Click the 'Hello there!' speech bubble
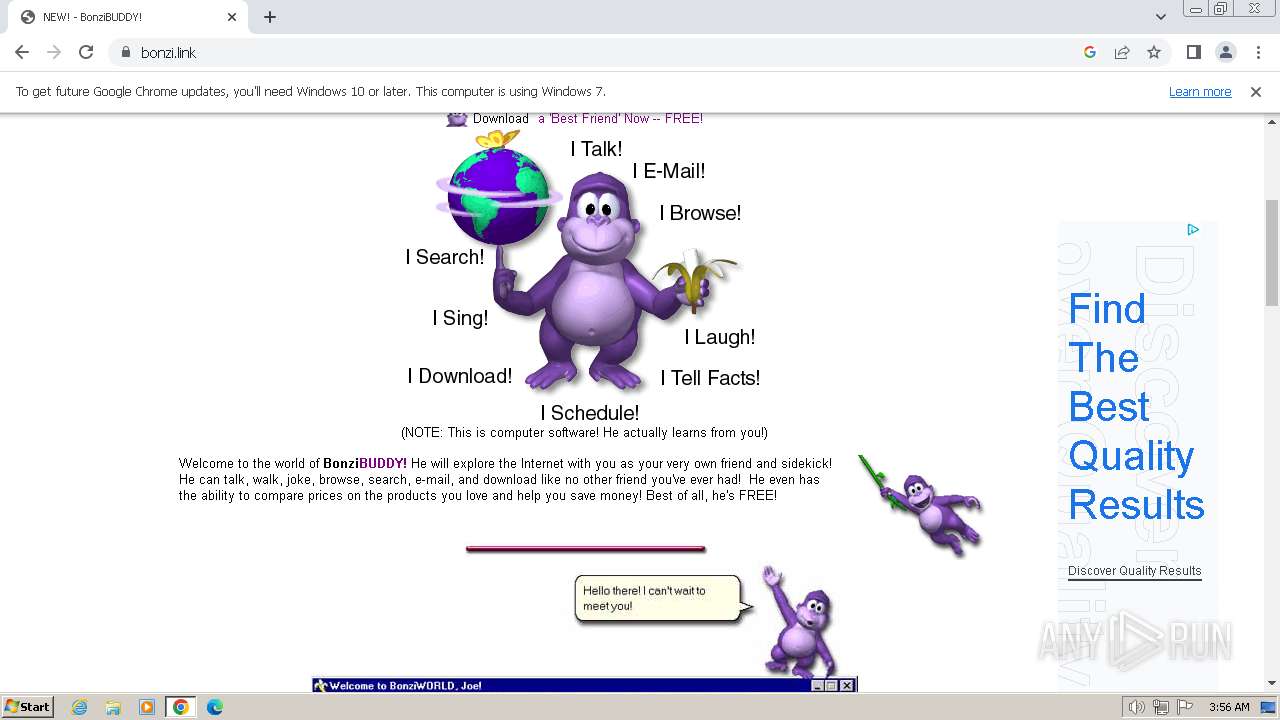The image size is (1280, 720). (660, 598)
